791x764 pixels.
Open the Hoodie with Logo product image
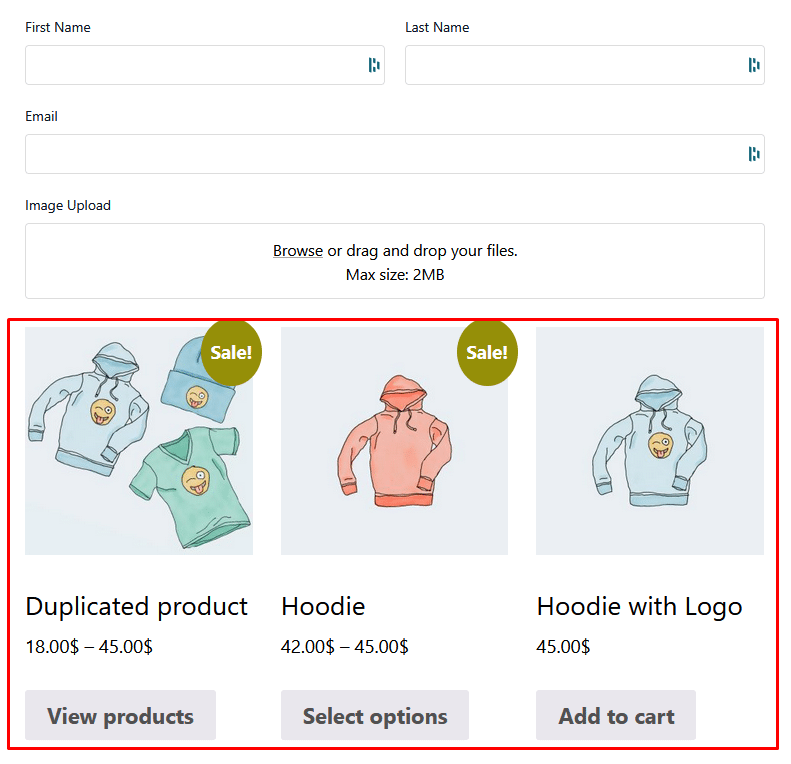(x=650, y=441)
